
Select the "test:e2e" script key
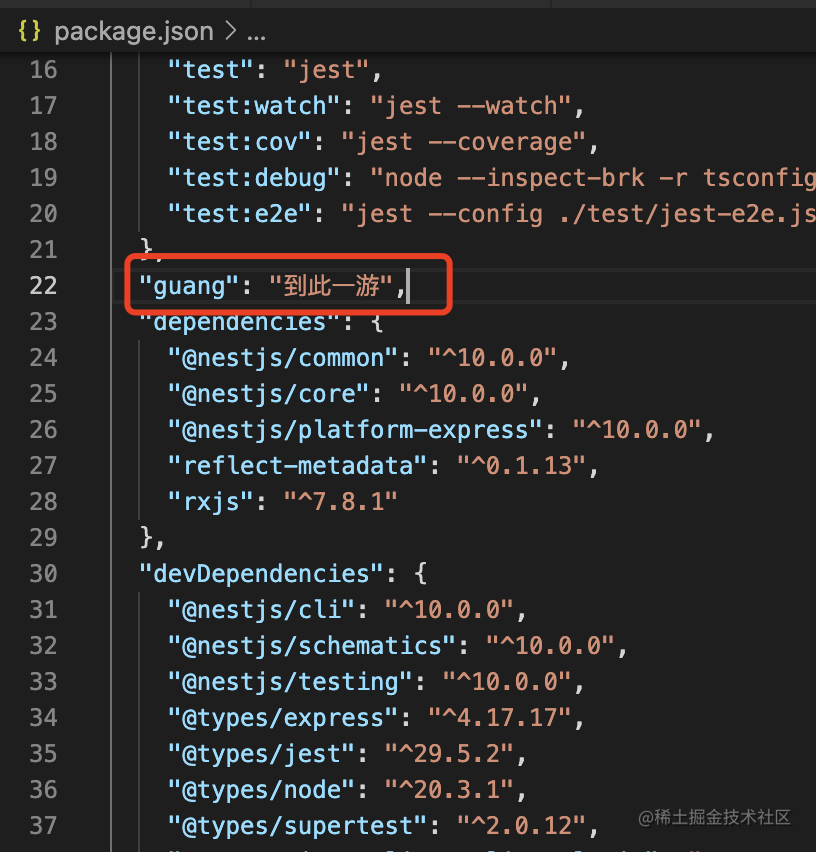(x=241, y=213)
